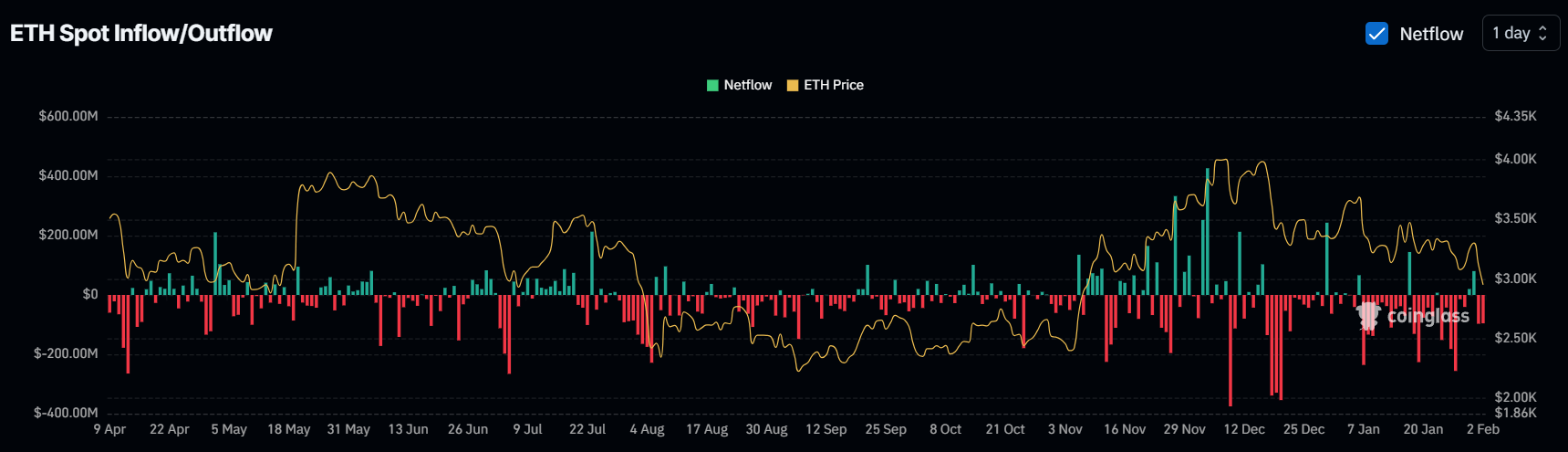
Task: Click the green Netflow legend swatch
Action: point(712,85)
